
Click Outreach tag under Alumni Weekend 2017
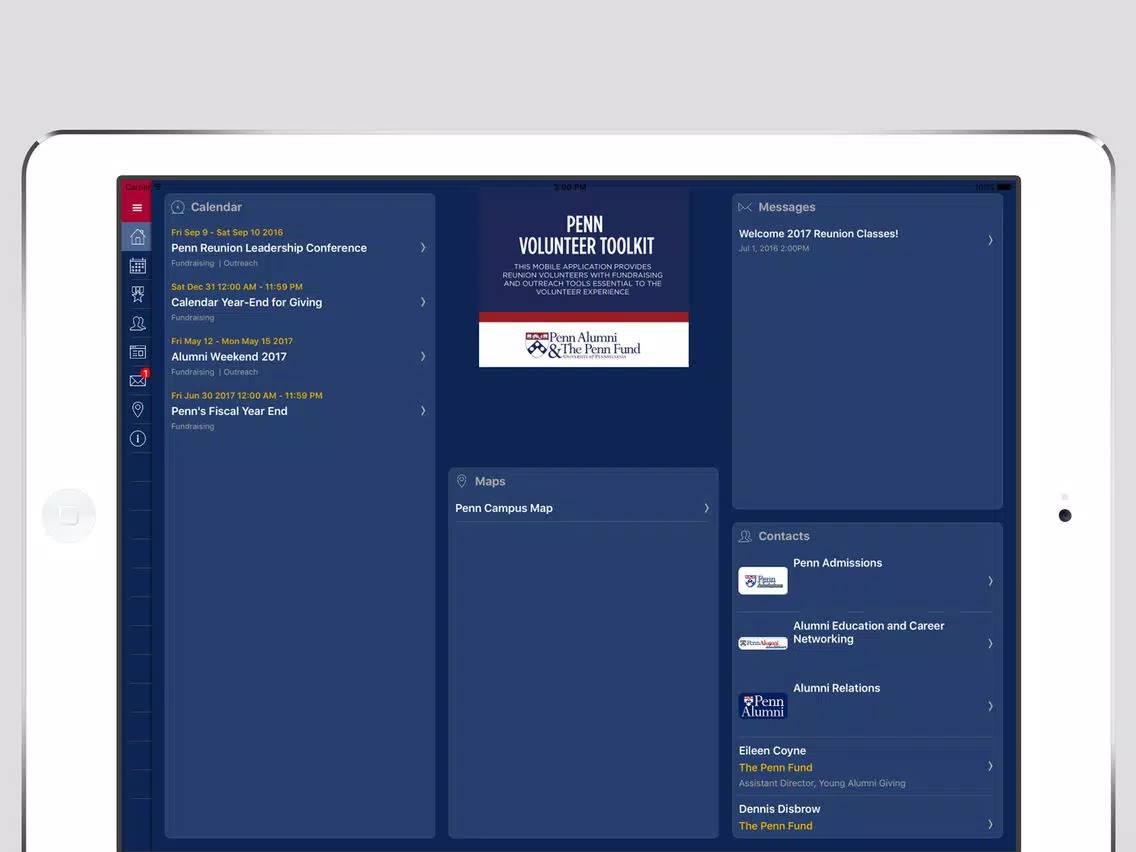241,372
